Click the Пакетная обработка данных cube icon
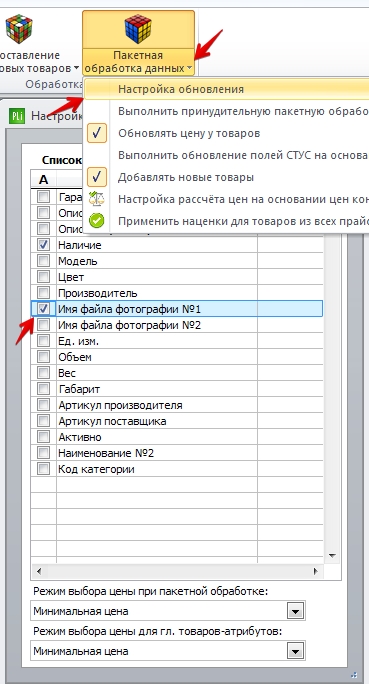The image size is (369, 684). pyautogui.click(x=138, y=29)
